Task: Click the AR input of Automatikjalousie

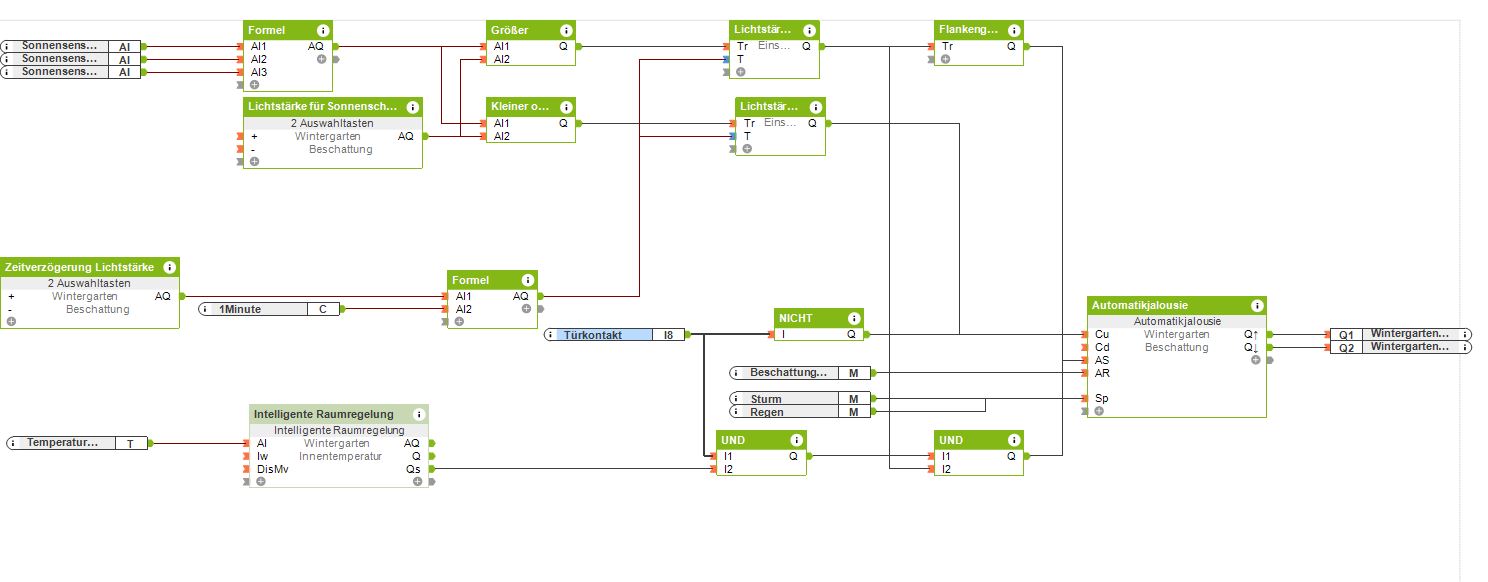Action: (x=1101, y=373)
